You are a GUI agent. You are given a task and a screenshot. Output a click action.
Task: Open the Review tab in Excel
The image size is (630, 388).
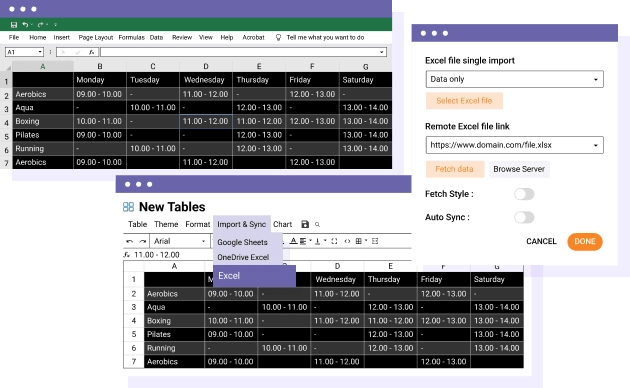182,37
